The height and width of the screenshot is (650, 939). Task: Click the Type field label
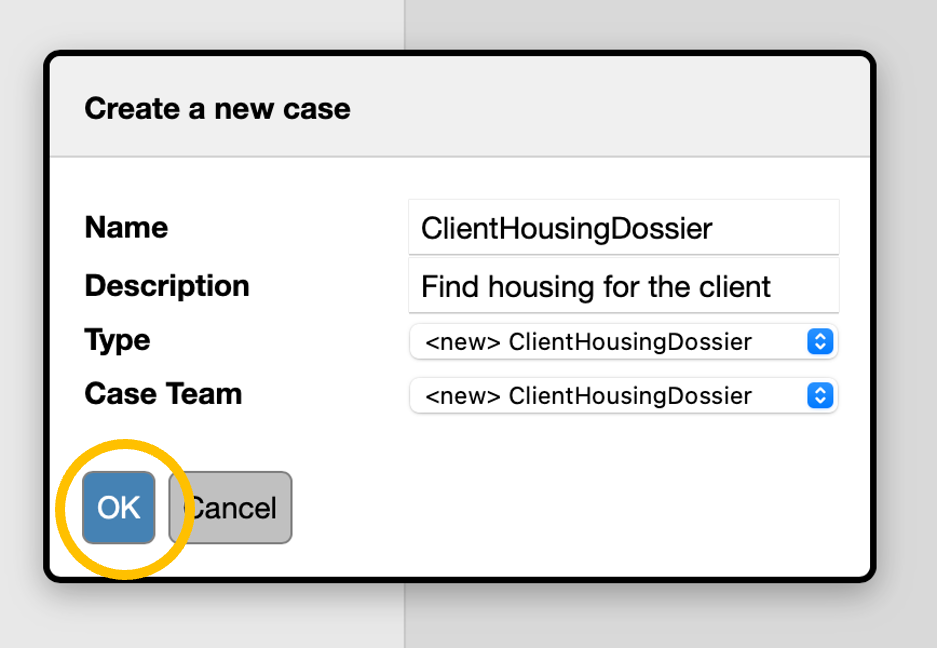click(117, 340)
